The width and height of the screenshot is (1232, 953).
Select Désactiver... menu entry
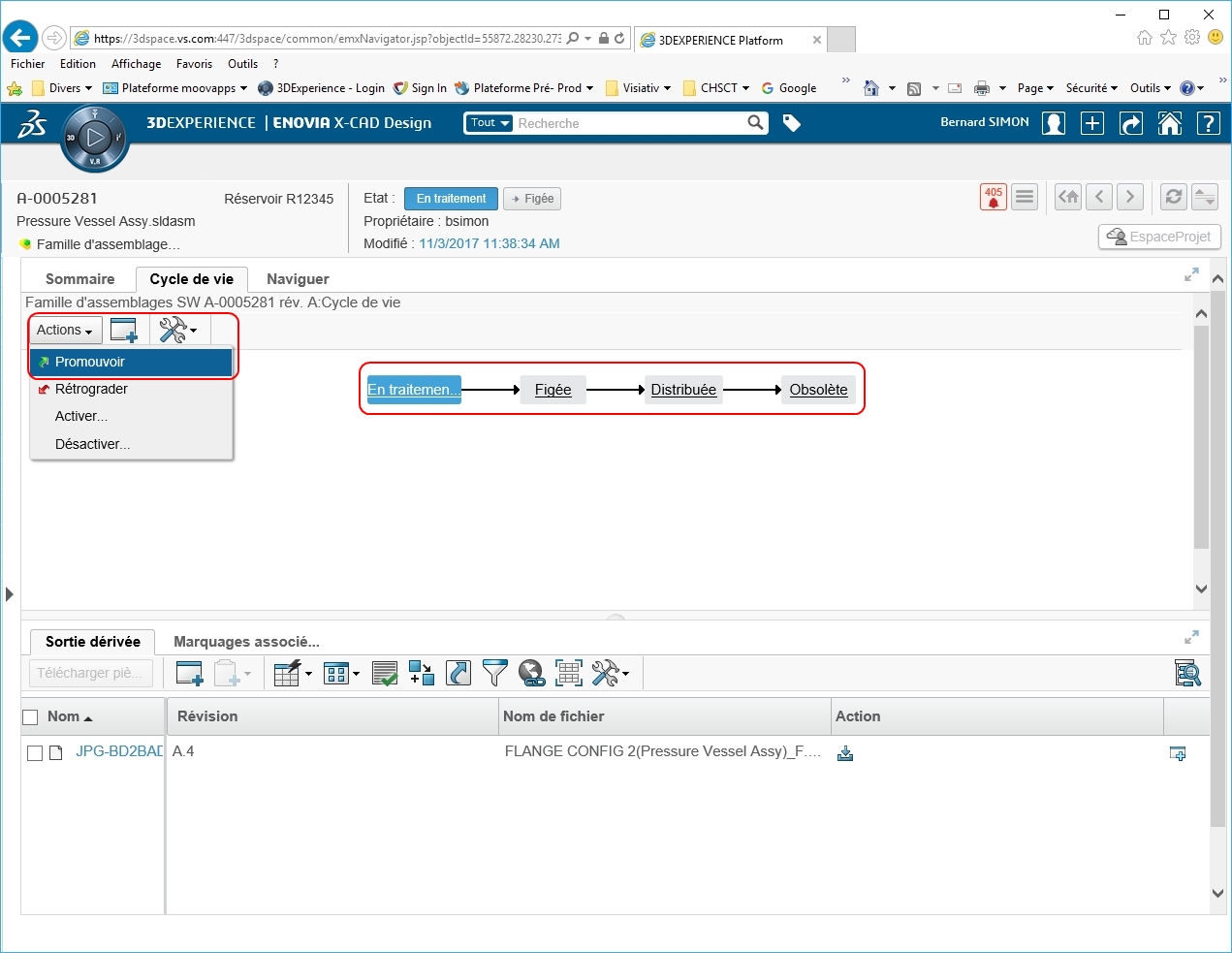131,444
